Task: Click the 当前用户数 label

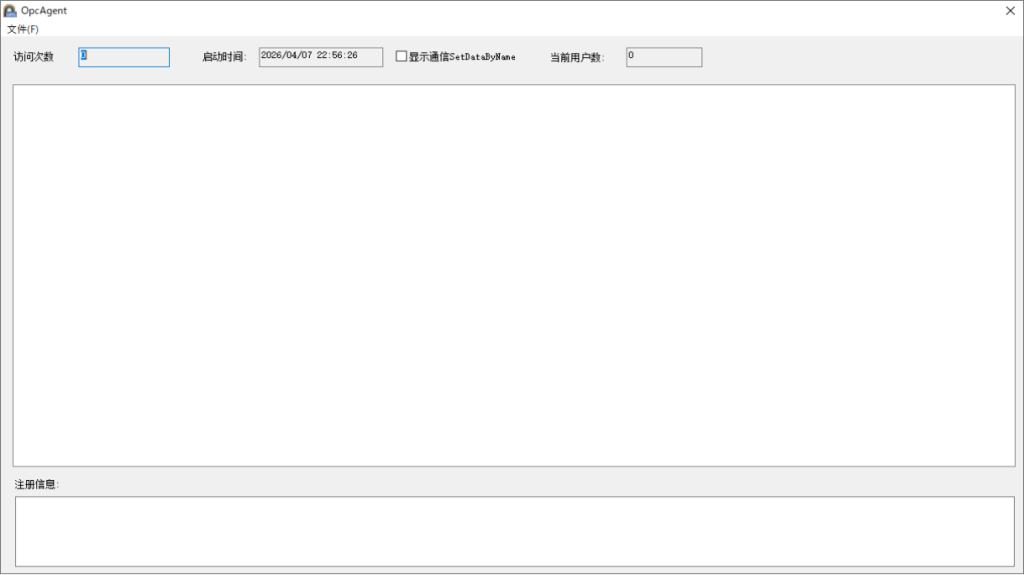Action: tap(577, 58)
